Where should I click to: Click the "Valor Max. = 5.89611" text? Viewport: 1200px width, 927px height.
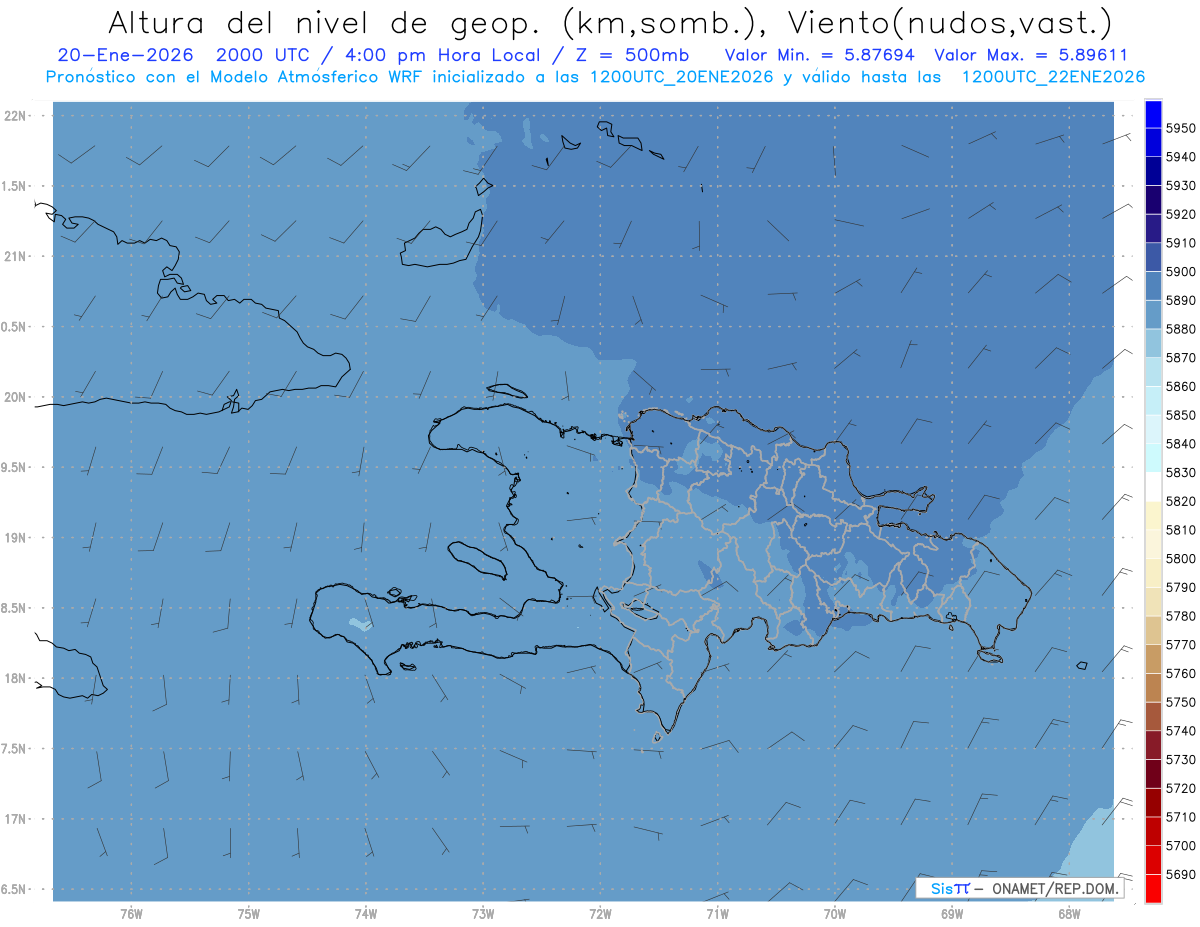(1030, 55)
